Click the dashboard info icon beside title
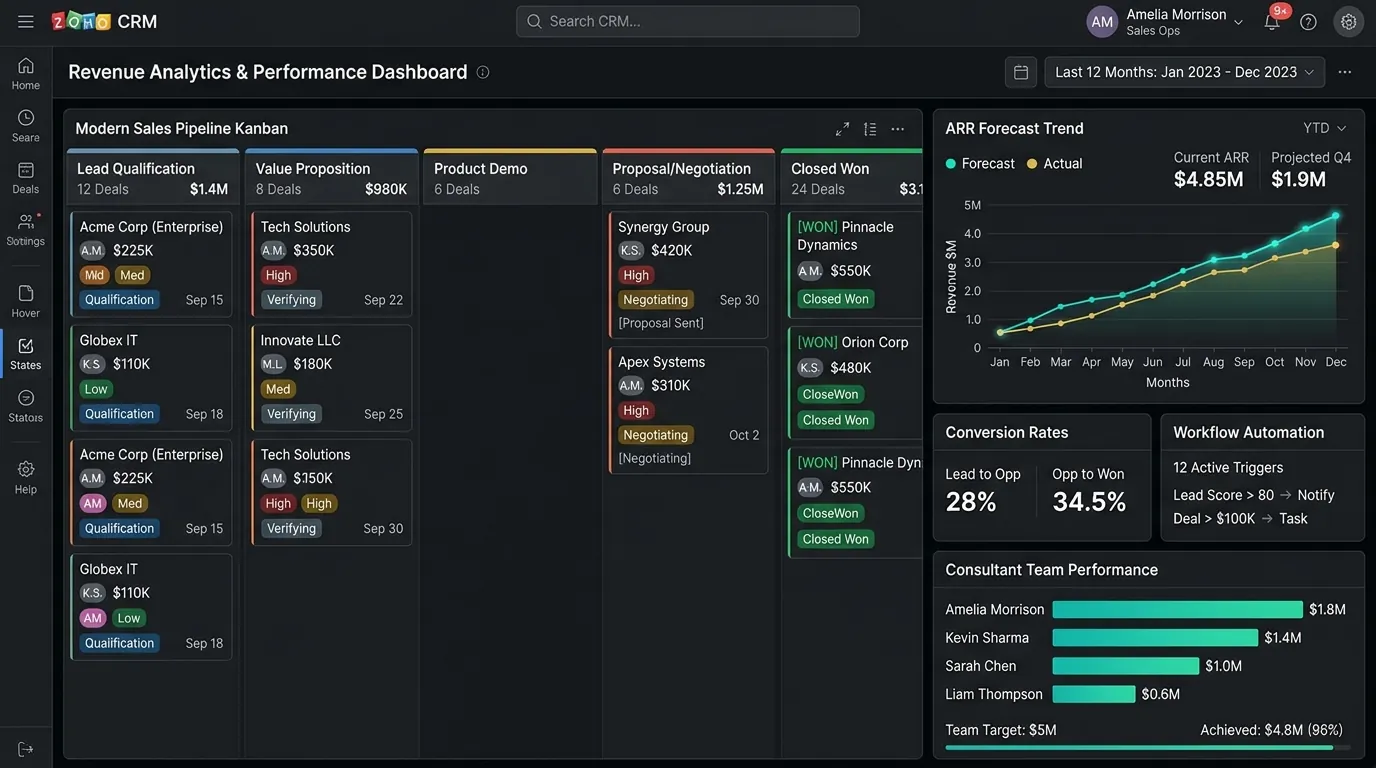 [x=483, y=72]
